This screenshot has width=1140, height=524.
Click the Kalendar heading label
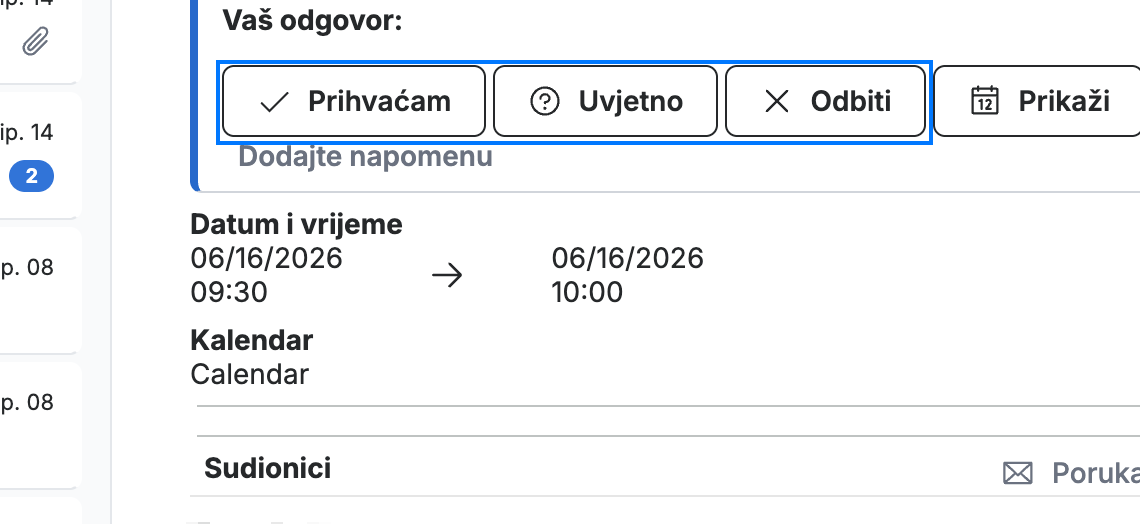click(252, 339)
